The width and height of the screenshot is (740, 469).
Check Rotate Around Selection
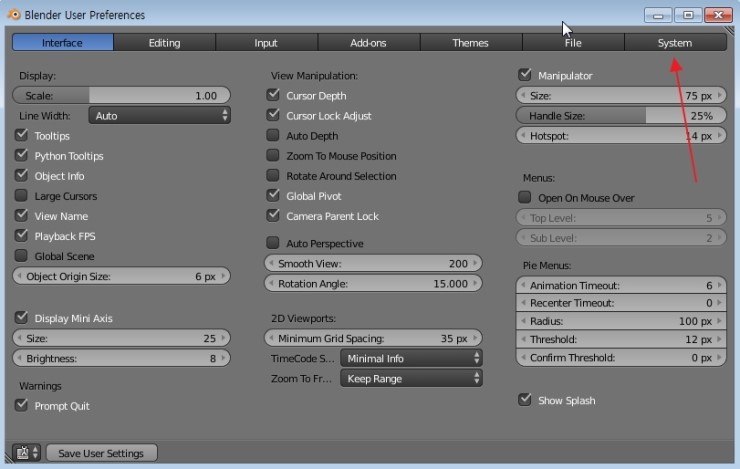click(x=273, y=176)
